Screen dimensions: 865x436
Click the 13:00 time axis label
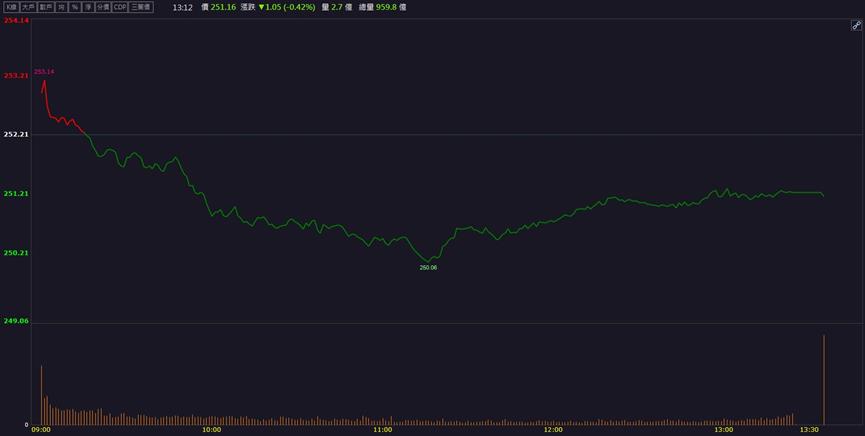point(724,429)
